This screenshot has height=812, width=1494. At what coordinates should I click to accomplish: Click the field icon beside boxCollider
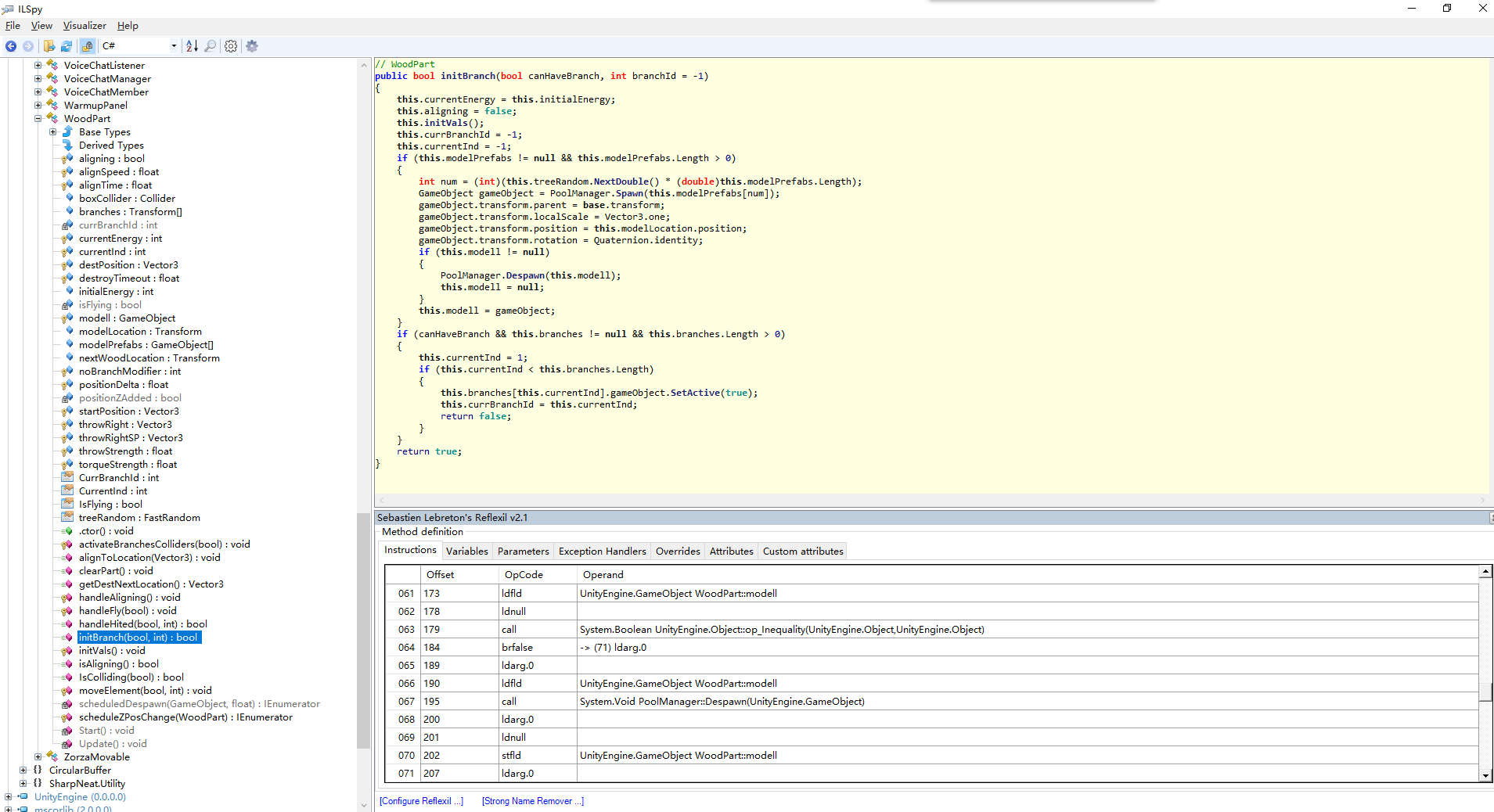68,199
